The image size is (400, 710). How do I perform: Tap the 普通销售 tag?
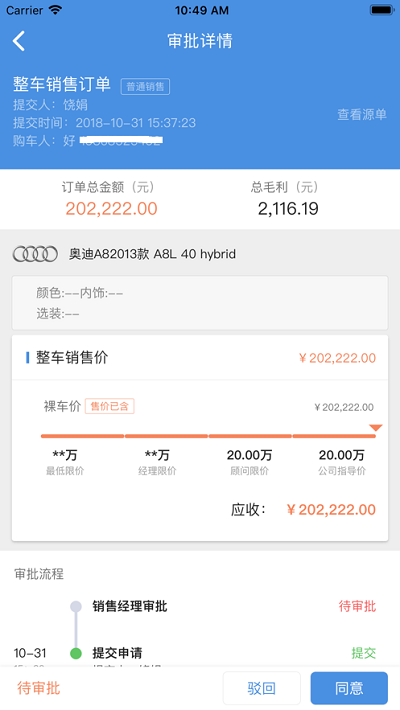[x=145, y=86]
